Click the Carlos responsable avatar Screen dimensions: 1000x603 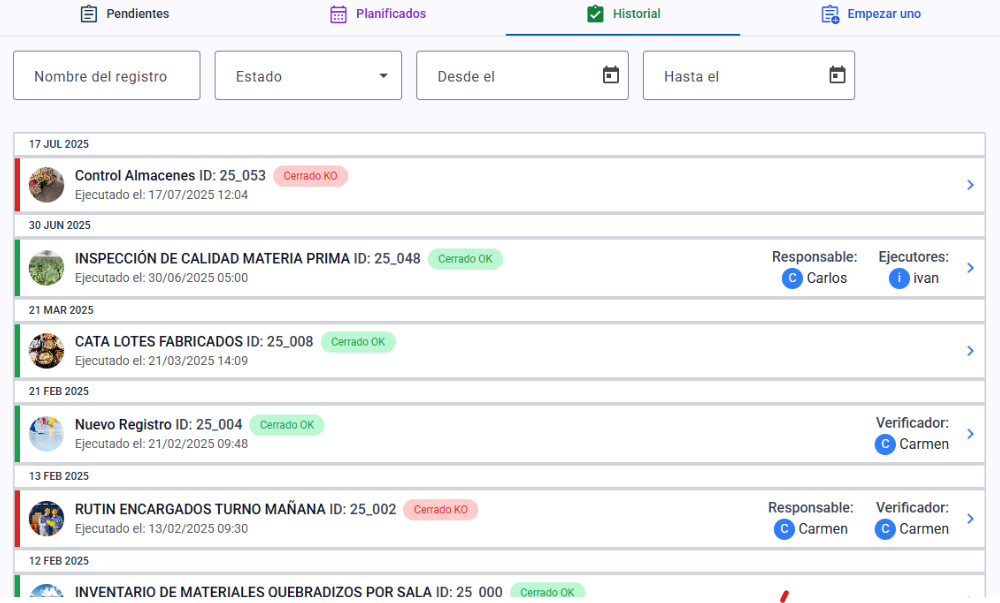(792, 279)
